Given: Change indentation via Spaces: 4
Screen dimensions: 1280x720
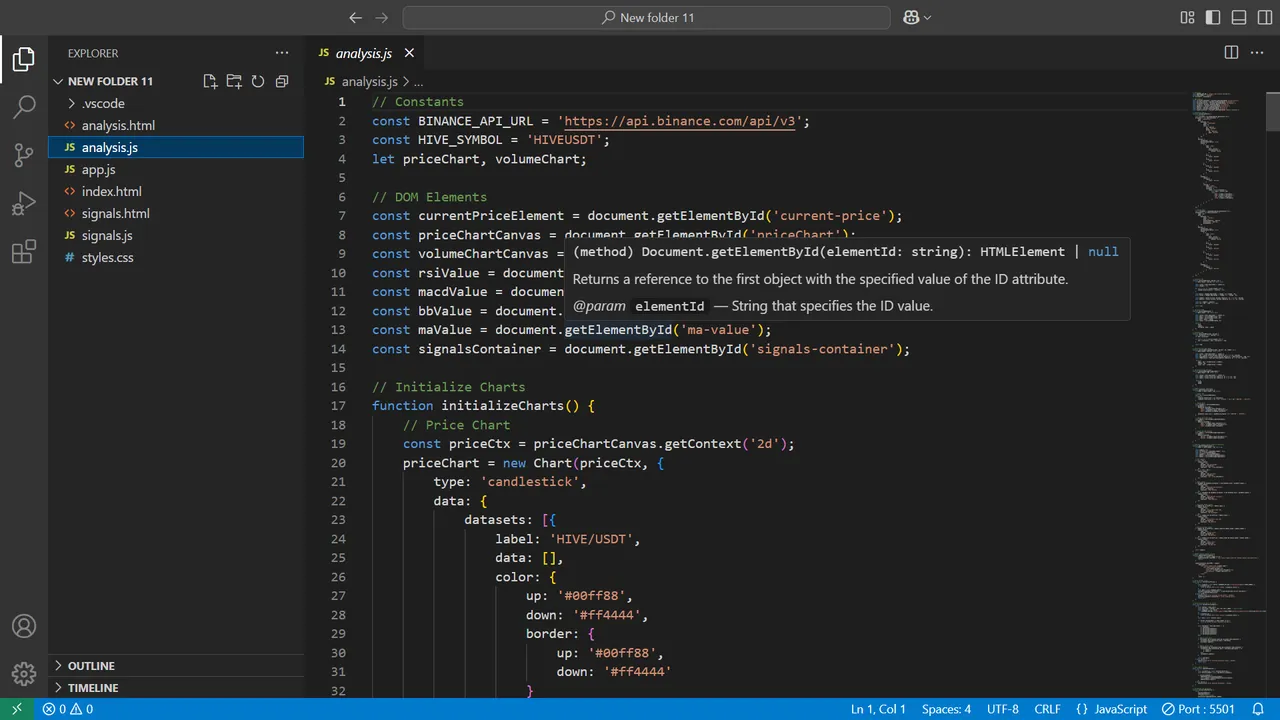Looking at the screenshot, I should (946, 709).
